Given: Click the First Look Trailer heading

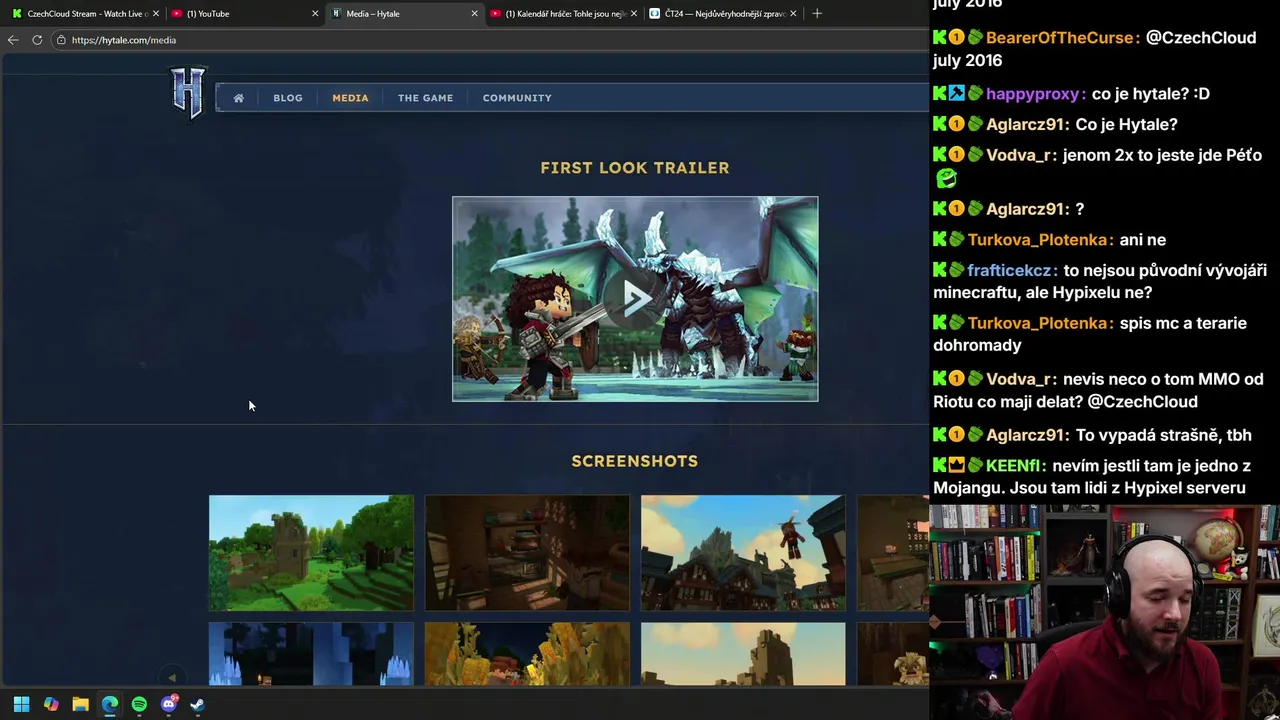Looking at the screenshot, I should click(x=635, y=168).
